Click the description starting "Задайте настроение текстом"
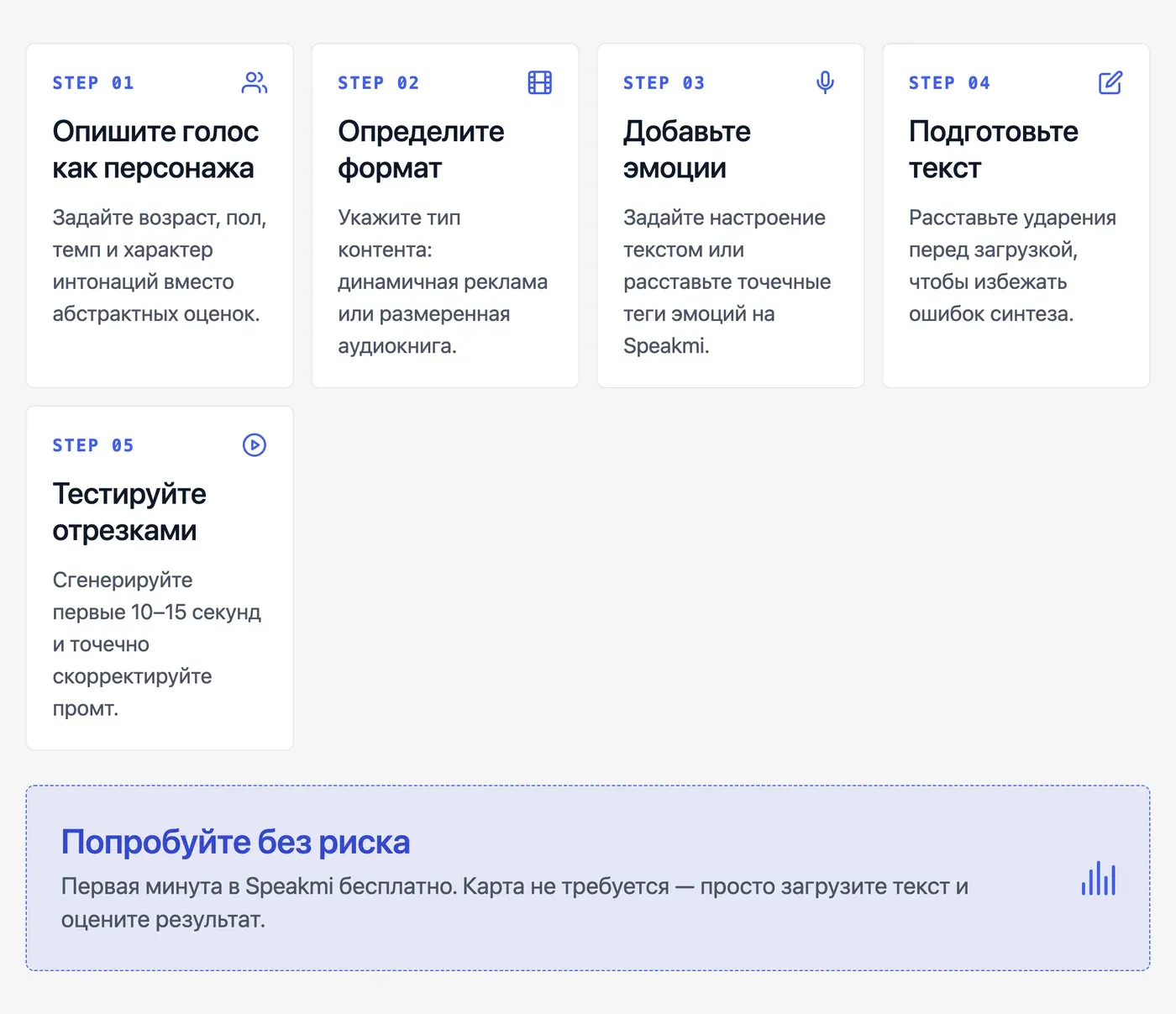Viewport: 1176px width, 1014px height. point(727,281)
